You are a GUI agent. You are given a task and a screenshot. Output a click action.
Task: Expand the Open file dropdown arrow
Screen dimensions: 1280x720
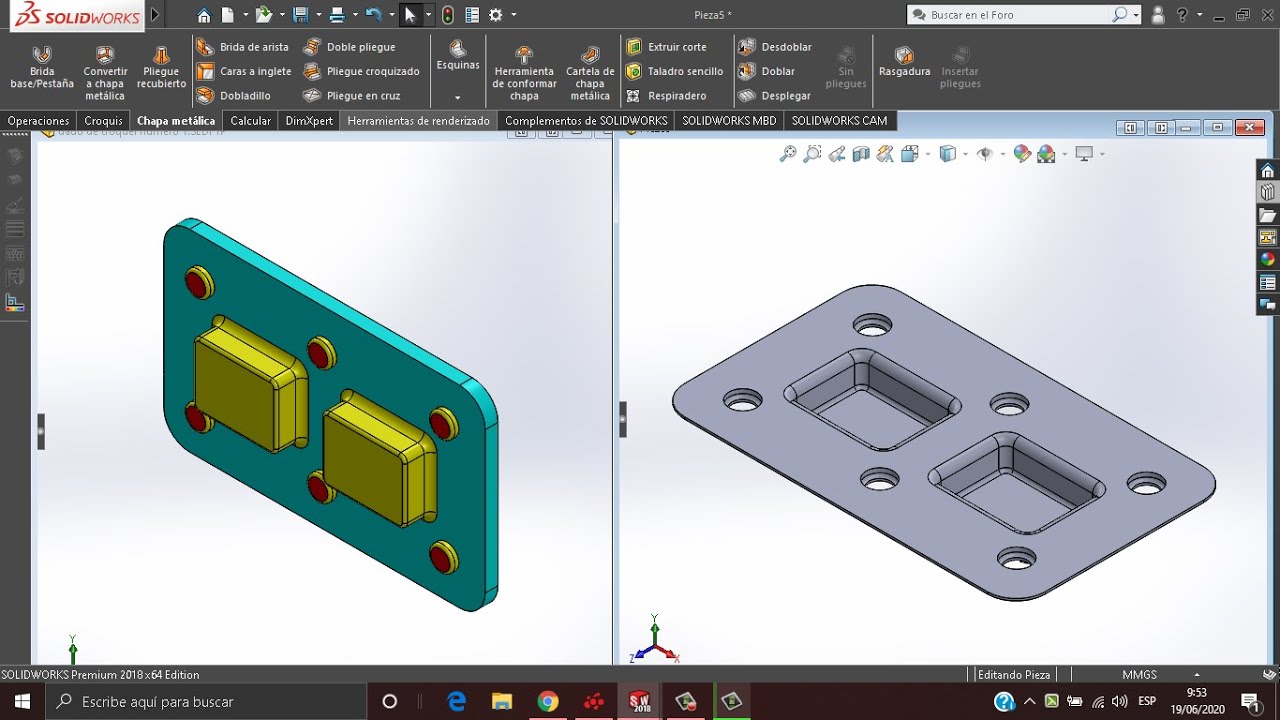pyautogui.click(x=282, y=15)
